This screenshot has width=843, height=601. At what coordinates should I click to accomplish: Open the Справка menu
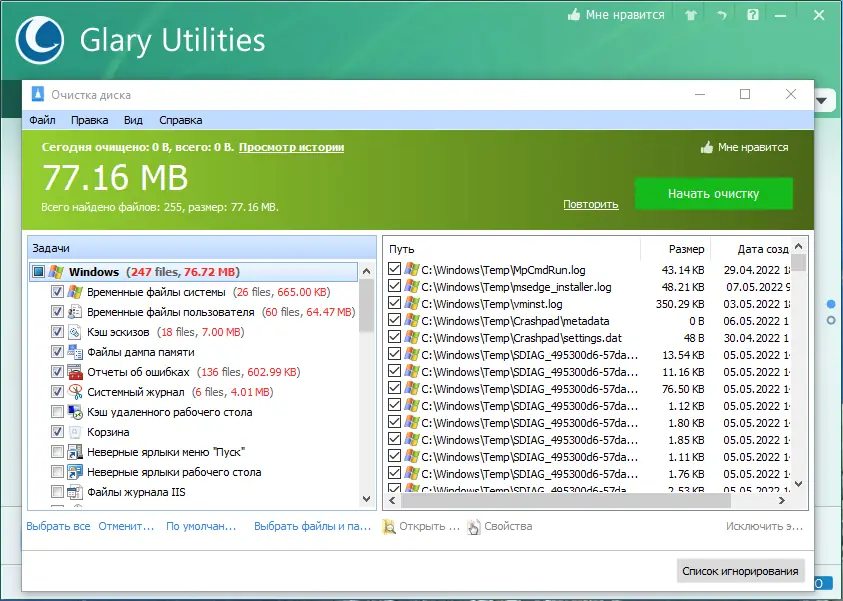click(181, 120)
